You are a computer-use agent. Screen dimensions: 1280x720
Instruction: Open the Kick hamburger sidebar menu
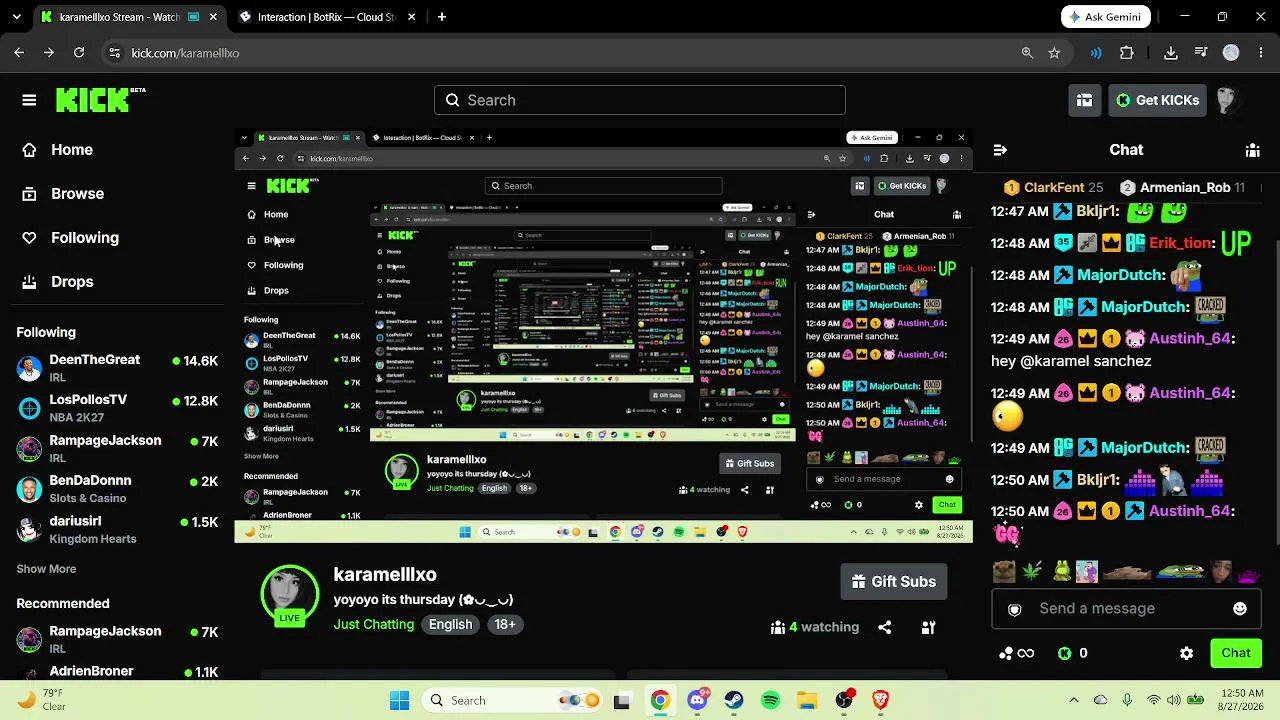(x=29, y=100)
